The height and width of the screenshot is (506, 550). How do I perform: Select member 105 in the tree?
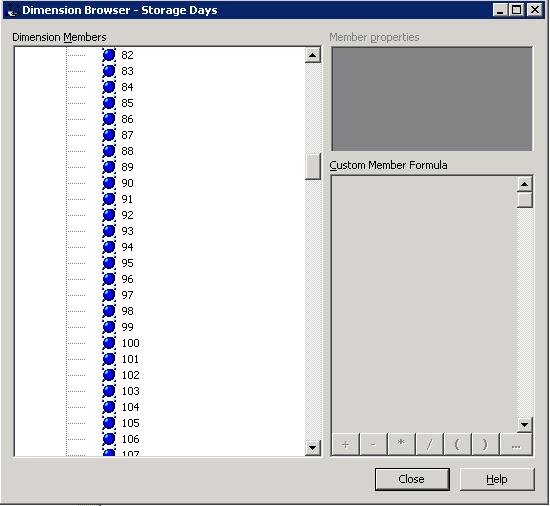pos(130,423)
